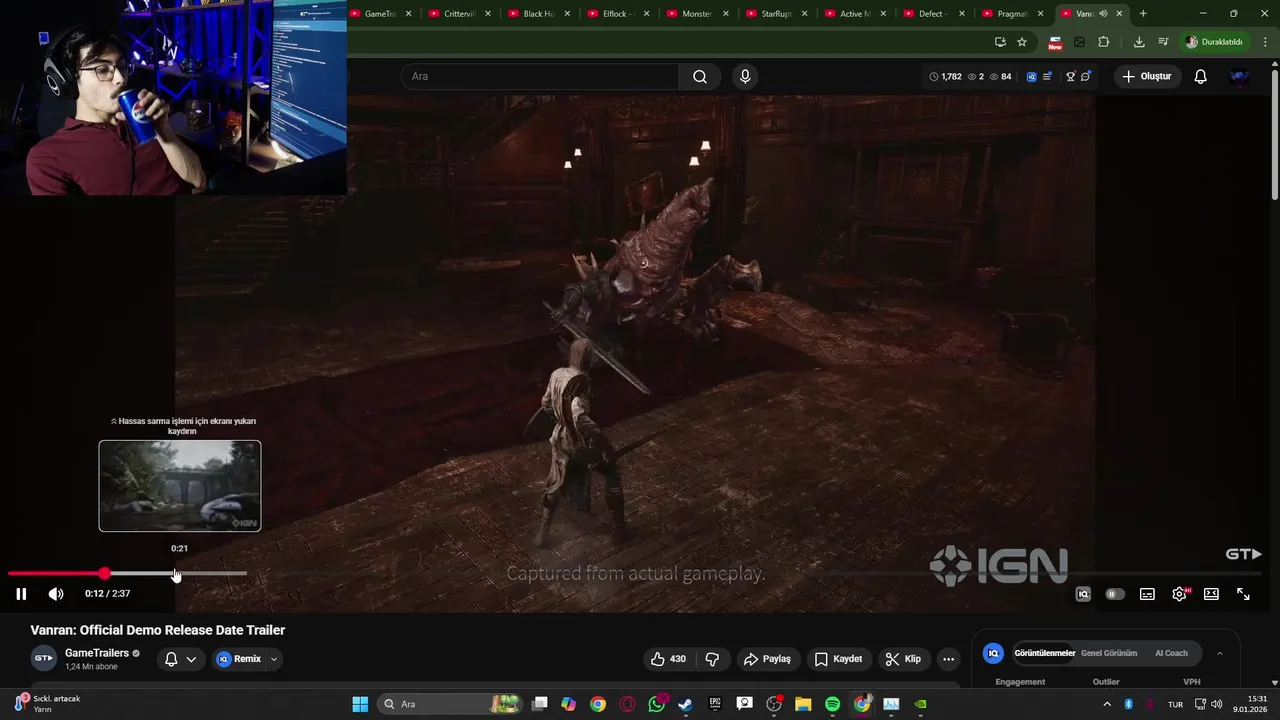Click the vidIQ panel round logo

[993, 653]
